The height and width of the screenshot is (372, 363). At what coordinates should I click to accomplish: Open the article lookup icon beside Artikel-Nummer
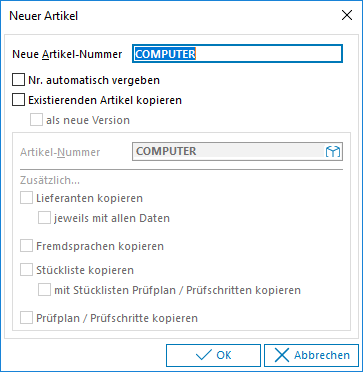tap(333, 152)
